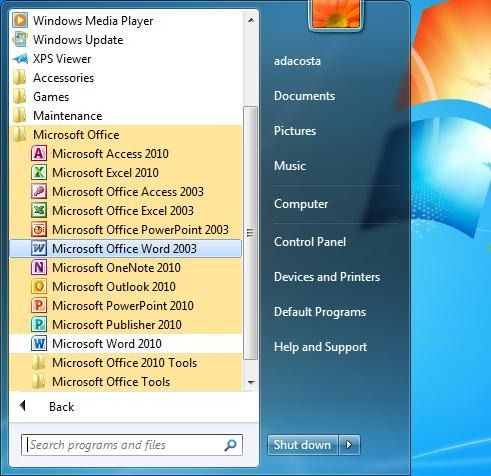
Task: Click the programs list scroll up arrow
Action: pos(251,20)
